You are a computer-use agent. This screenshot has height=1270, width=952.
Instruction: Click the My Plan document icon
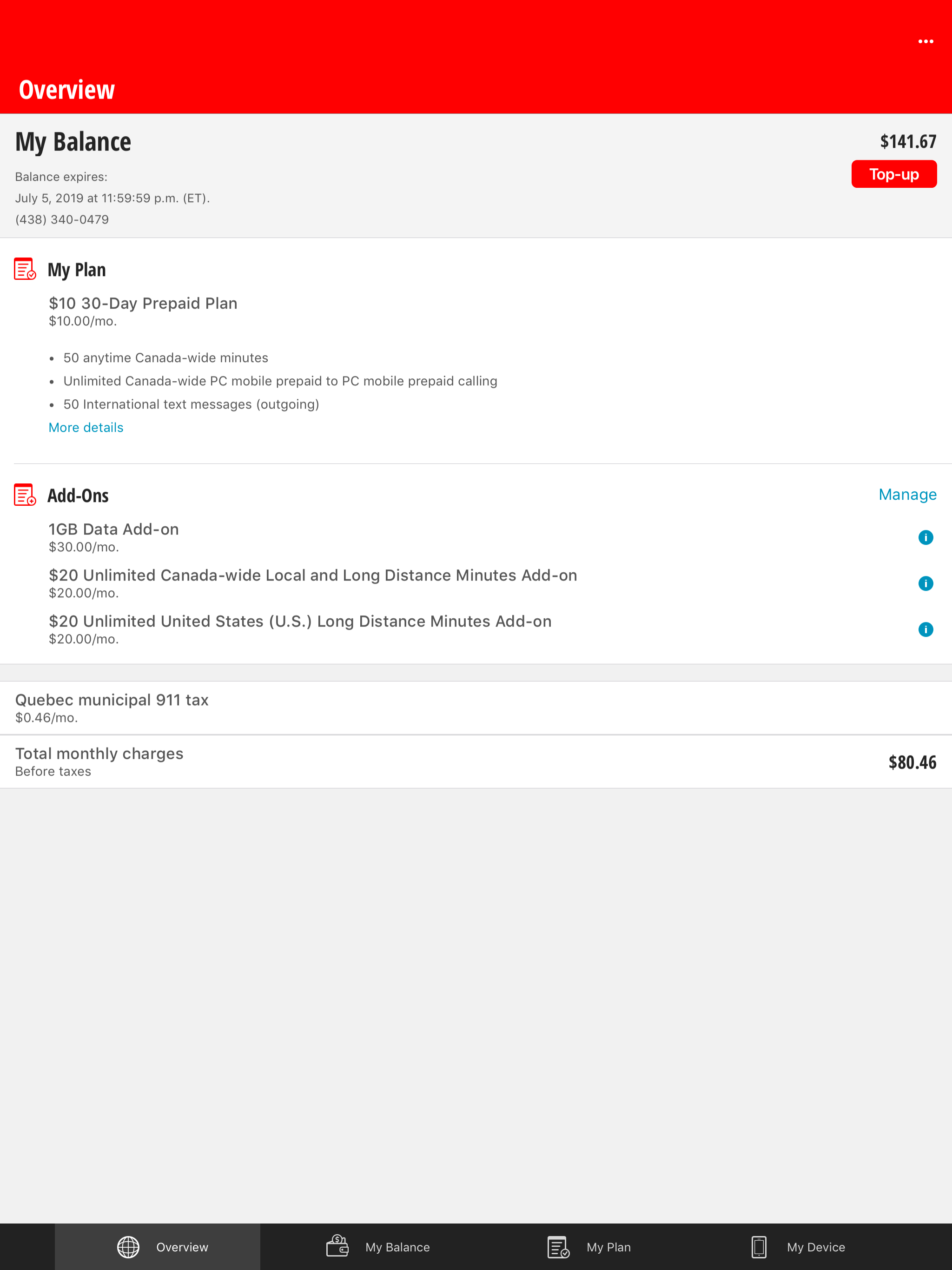pos(25,269)
